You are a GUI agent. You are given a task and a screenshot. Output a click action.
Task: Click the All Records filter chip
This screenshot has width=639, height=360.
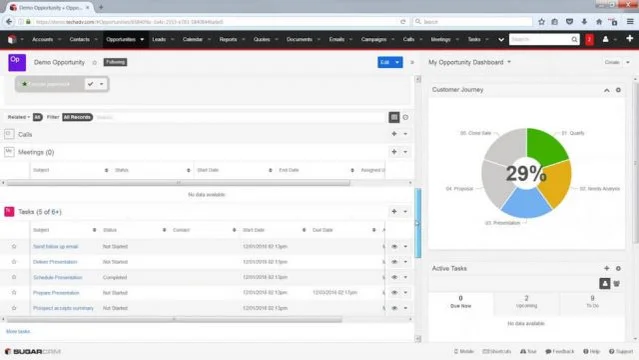tap(77, 117)
